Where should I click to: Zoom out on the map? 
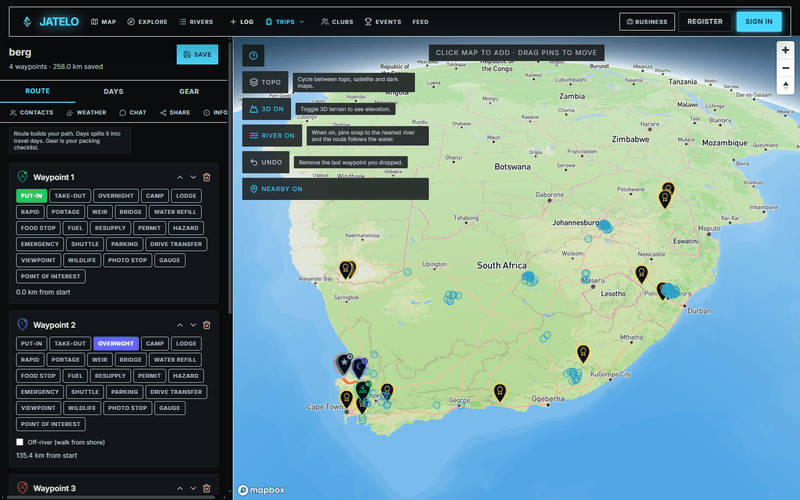click(785, 68)
